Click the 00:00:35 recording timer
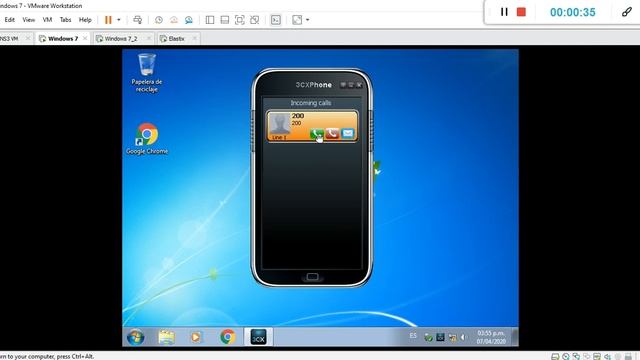Viewport: 640px width, 360px height. pyautogui.click(x=573, y=12)
